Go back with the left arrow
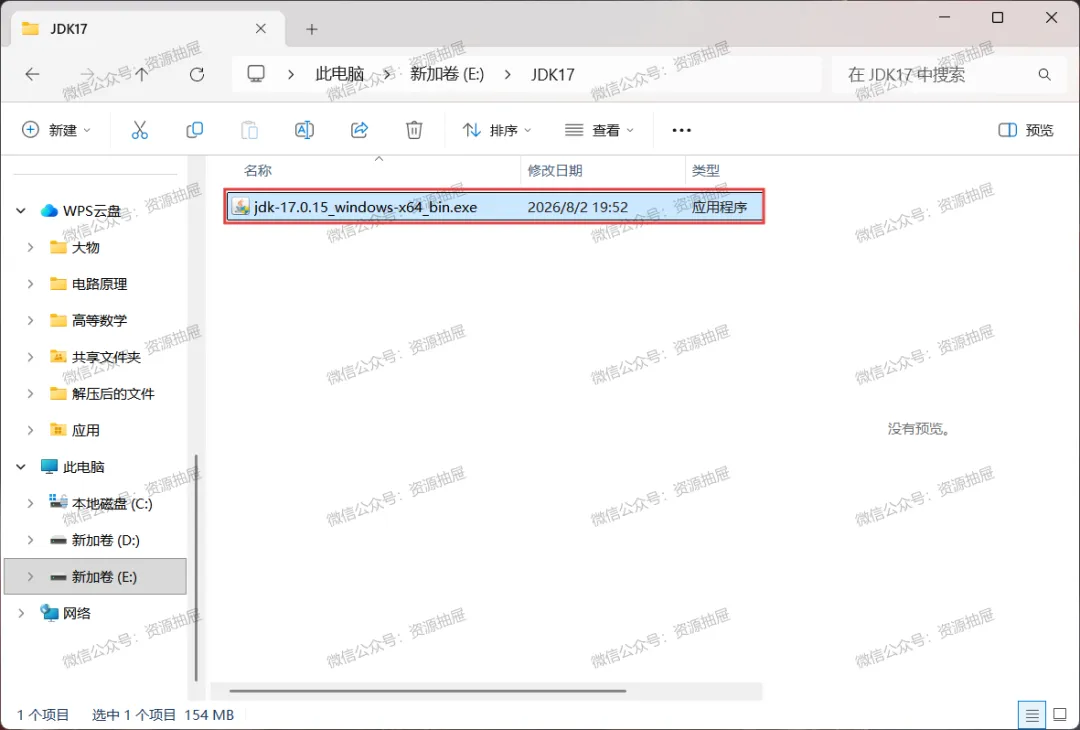 click(32, 74)
